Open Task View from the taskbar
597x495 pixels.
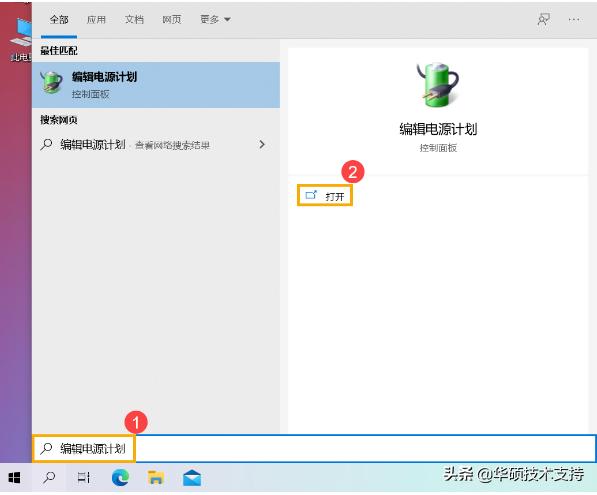point(84,477)
